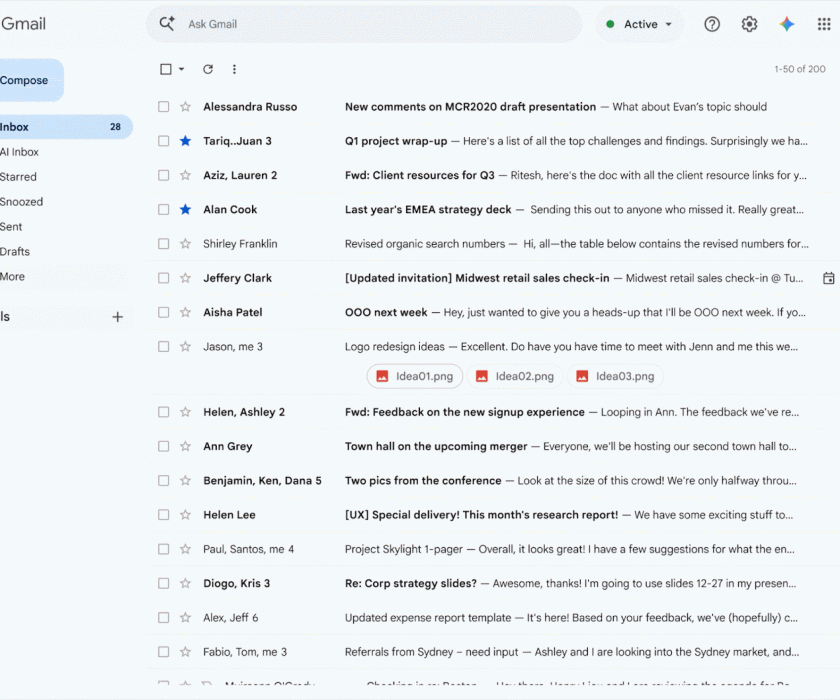Check the Alessandra Russo email checkbox
Viewport: 840px width, 700px height.
163,107
